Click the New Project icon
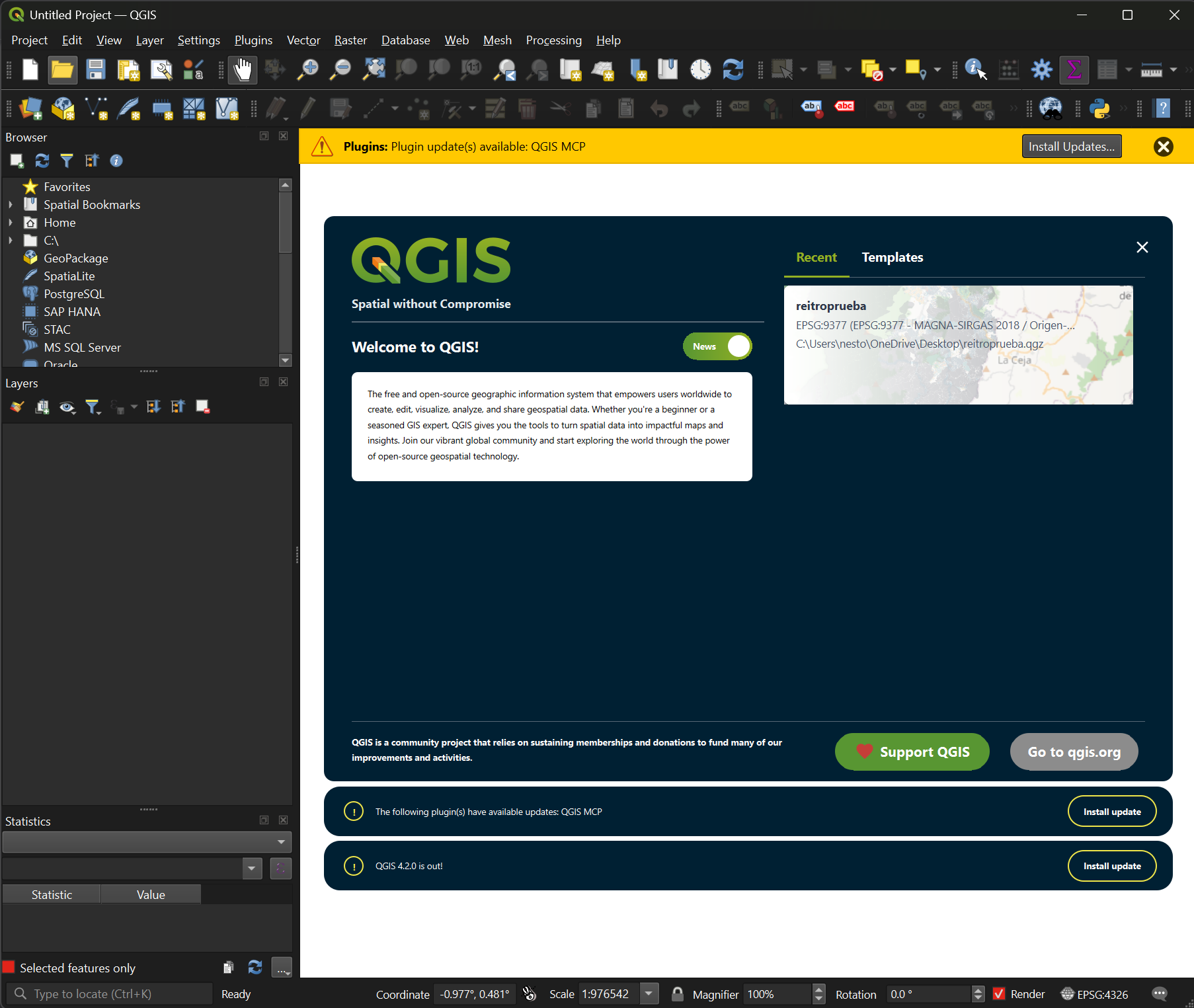 (x=30, y=69)
